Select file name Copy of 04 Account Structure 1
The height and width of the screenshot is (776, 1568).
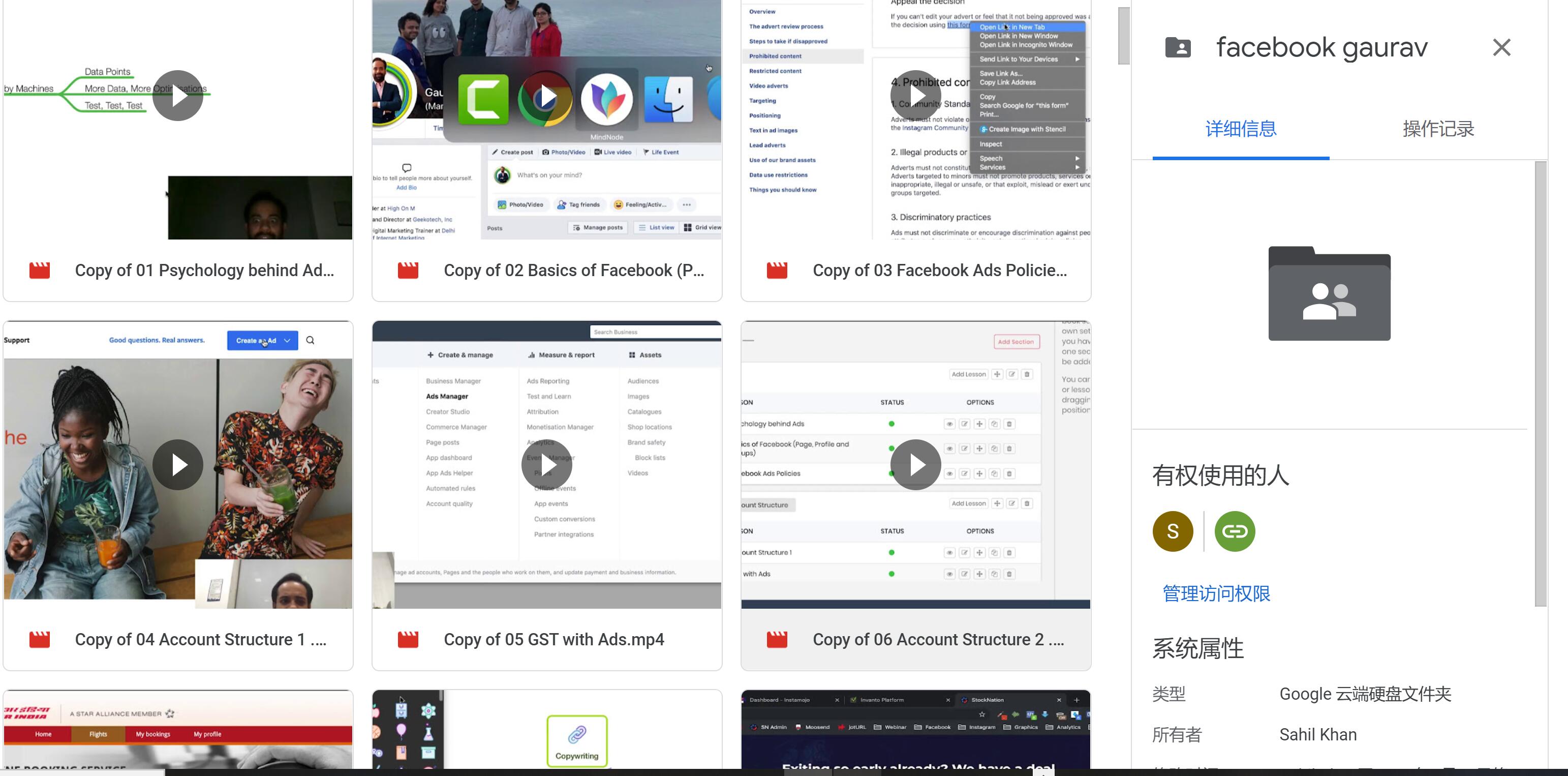[x=201, y=640]
